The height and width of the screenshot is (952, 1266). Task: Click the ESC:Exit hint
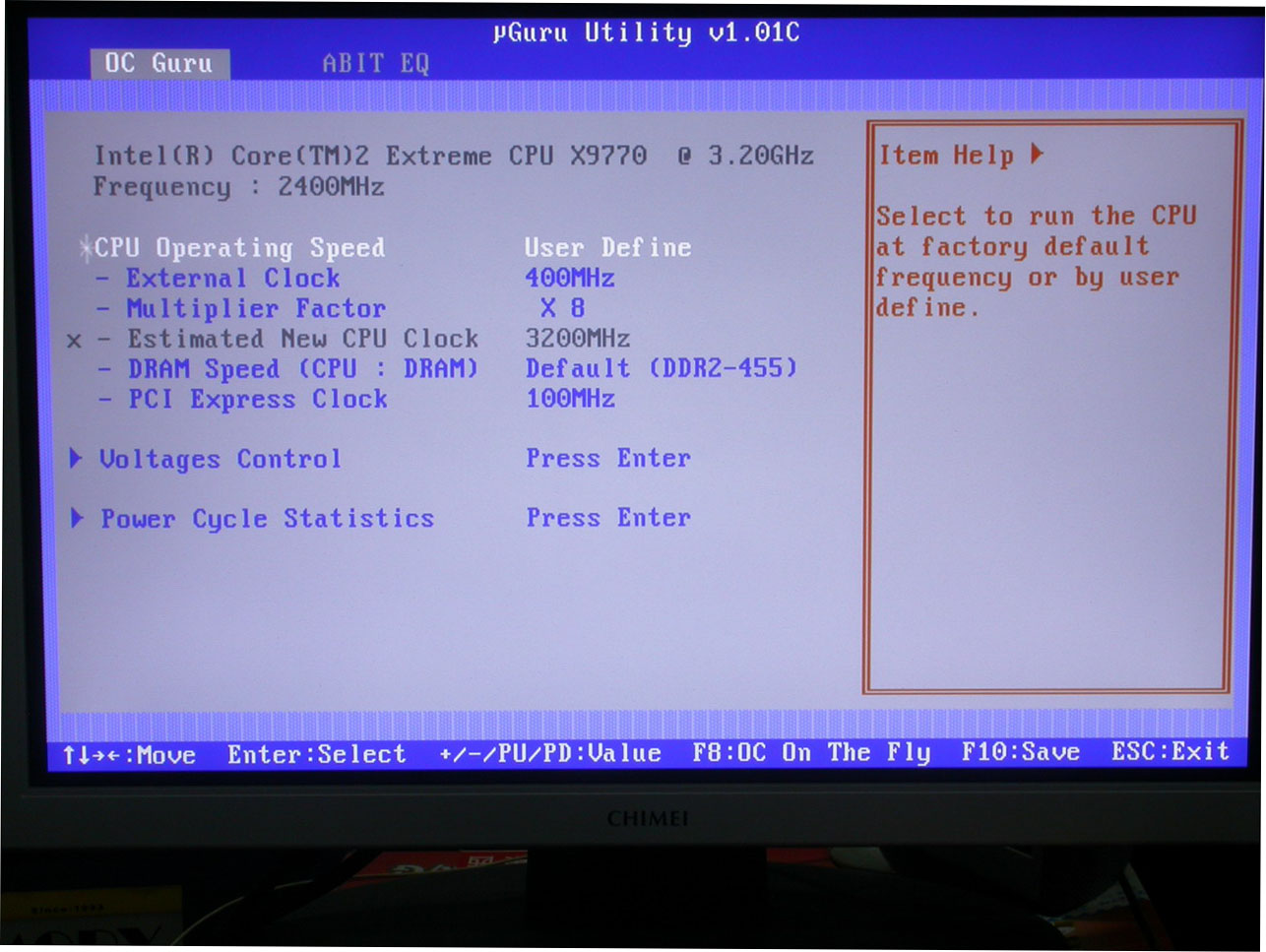(x=1171, y=752)
